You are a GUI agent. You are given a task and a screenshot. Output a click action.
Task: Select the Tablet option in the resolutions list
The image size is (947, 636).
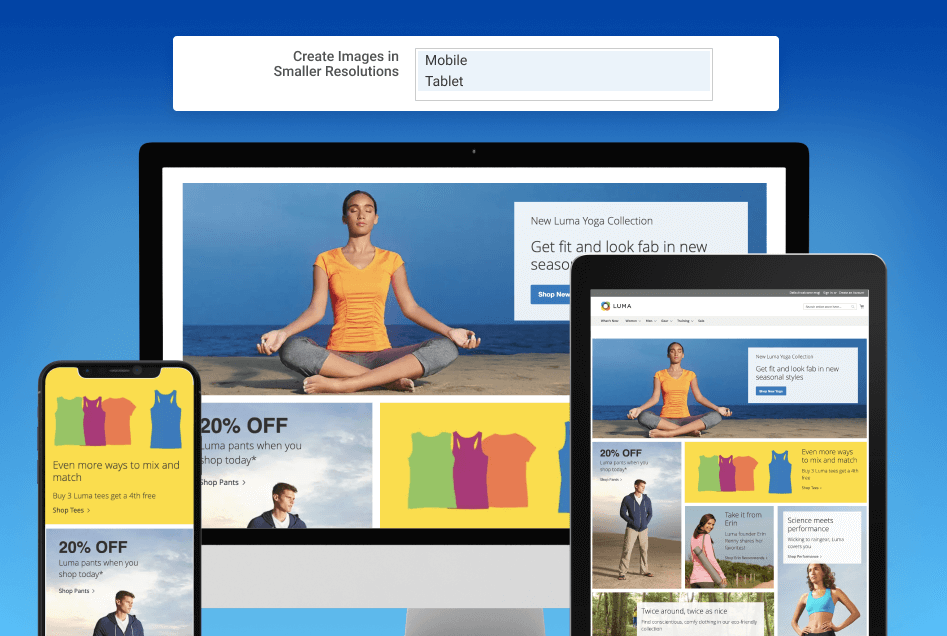coord(444,81)
